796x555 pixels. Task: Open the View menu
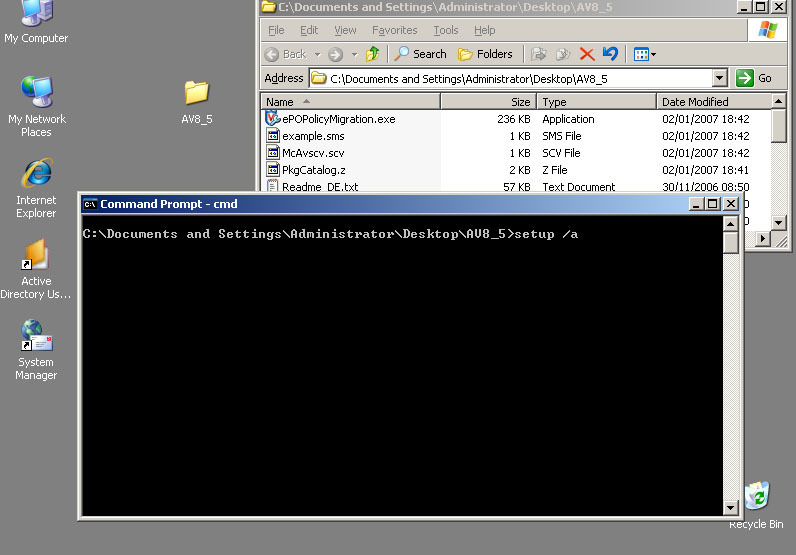click(x=345, y=30)
